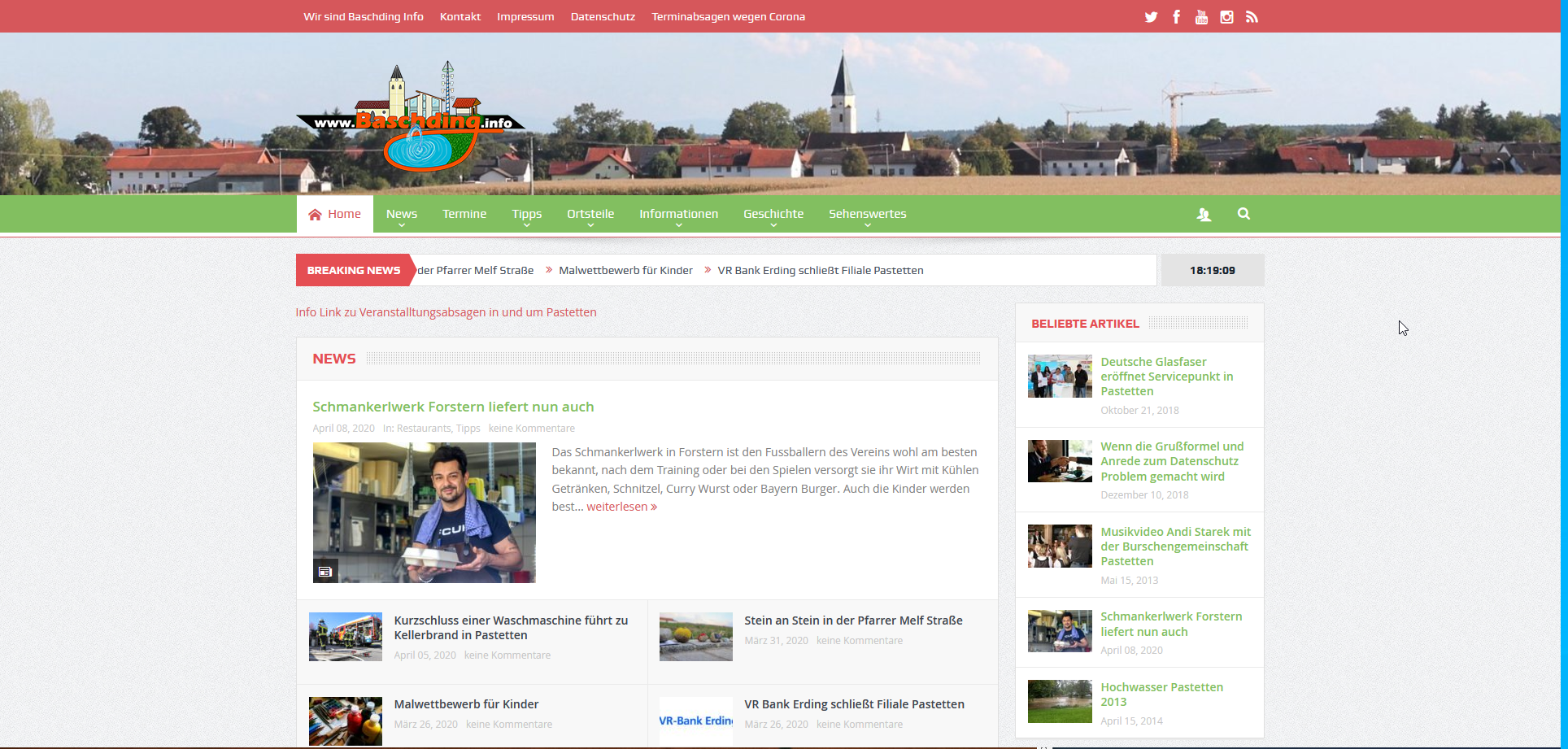Expand the Sehenswertes dropdown menu
The image size is (1568, 749).
tap(867, 214)
